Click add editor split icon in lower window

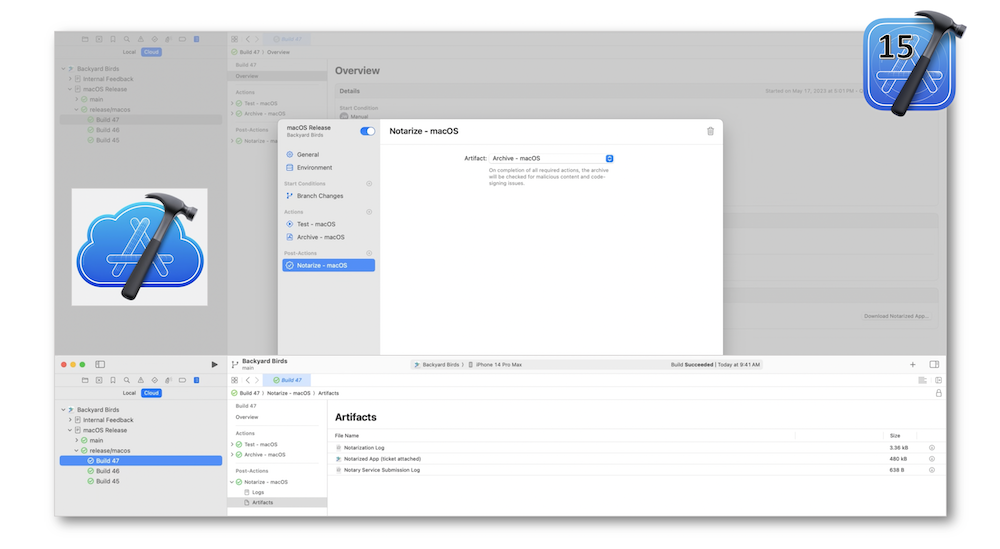(939, 380)
